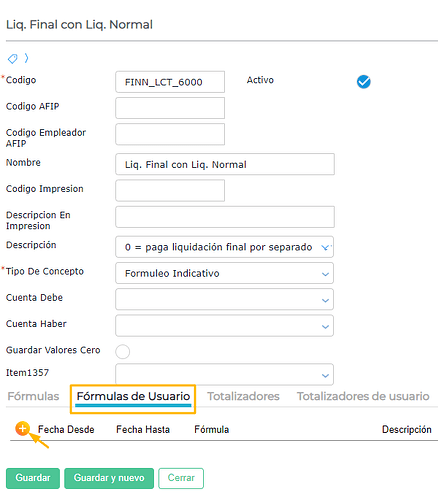
Task: Click the page title Liq. Final con Liq. Normal
Action: point(79,25)
